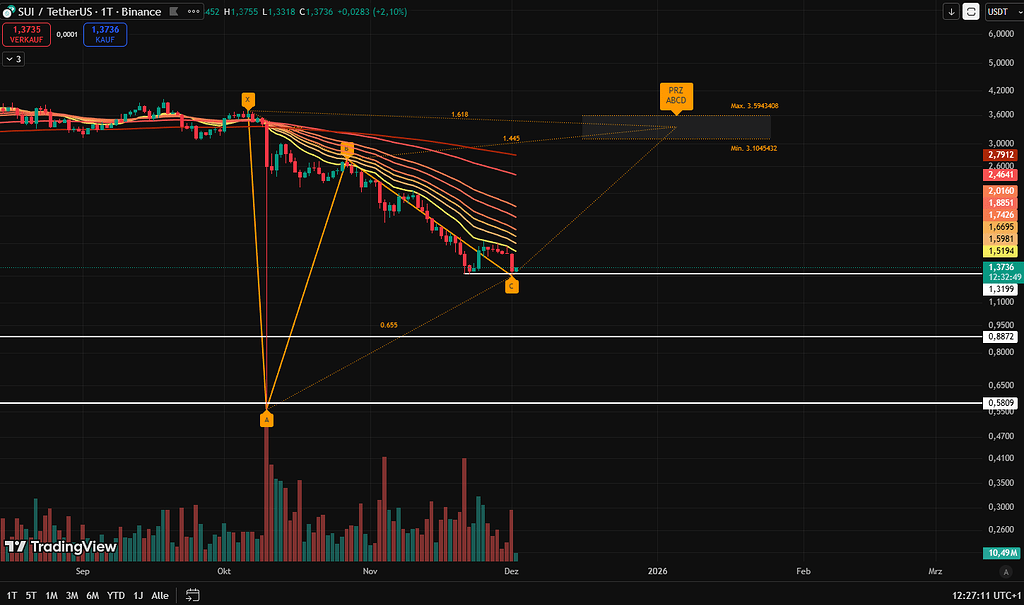The width and height of the screenshot is (1024, 605).
Task: Open the USDT currency dropdown
Action: tap(1001, 12)
